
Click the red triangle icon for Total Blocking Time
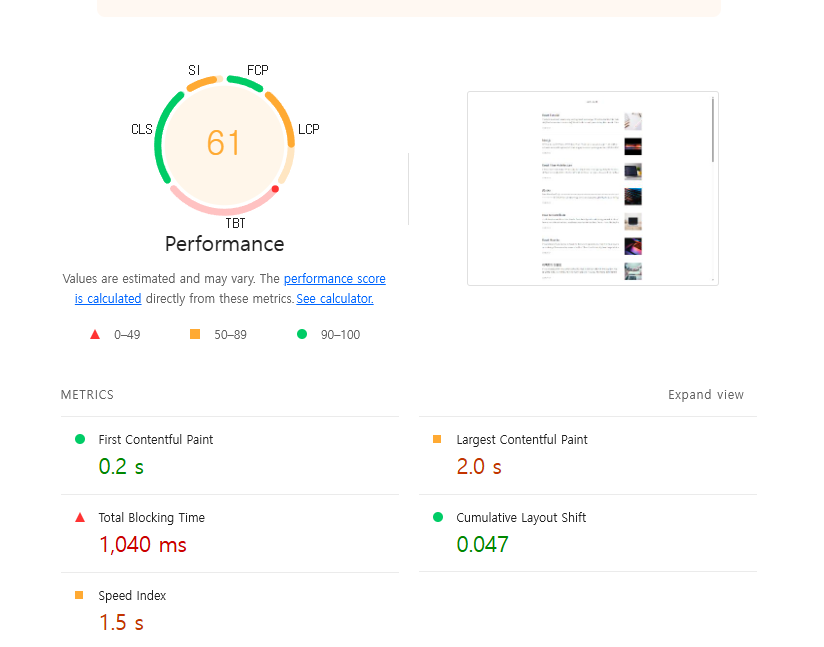(80, 517)
